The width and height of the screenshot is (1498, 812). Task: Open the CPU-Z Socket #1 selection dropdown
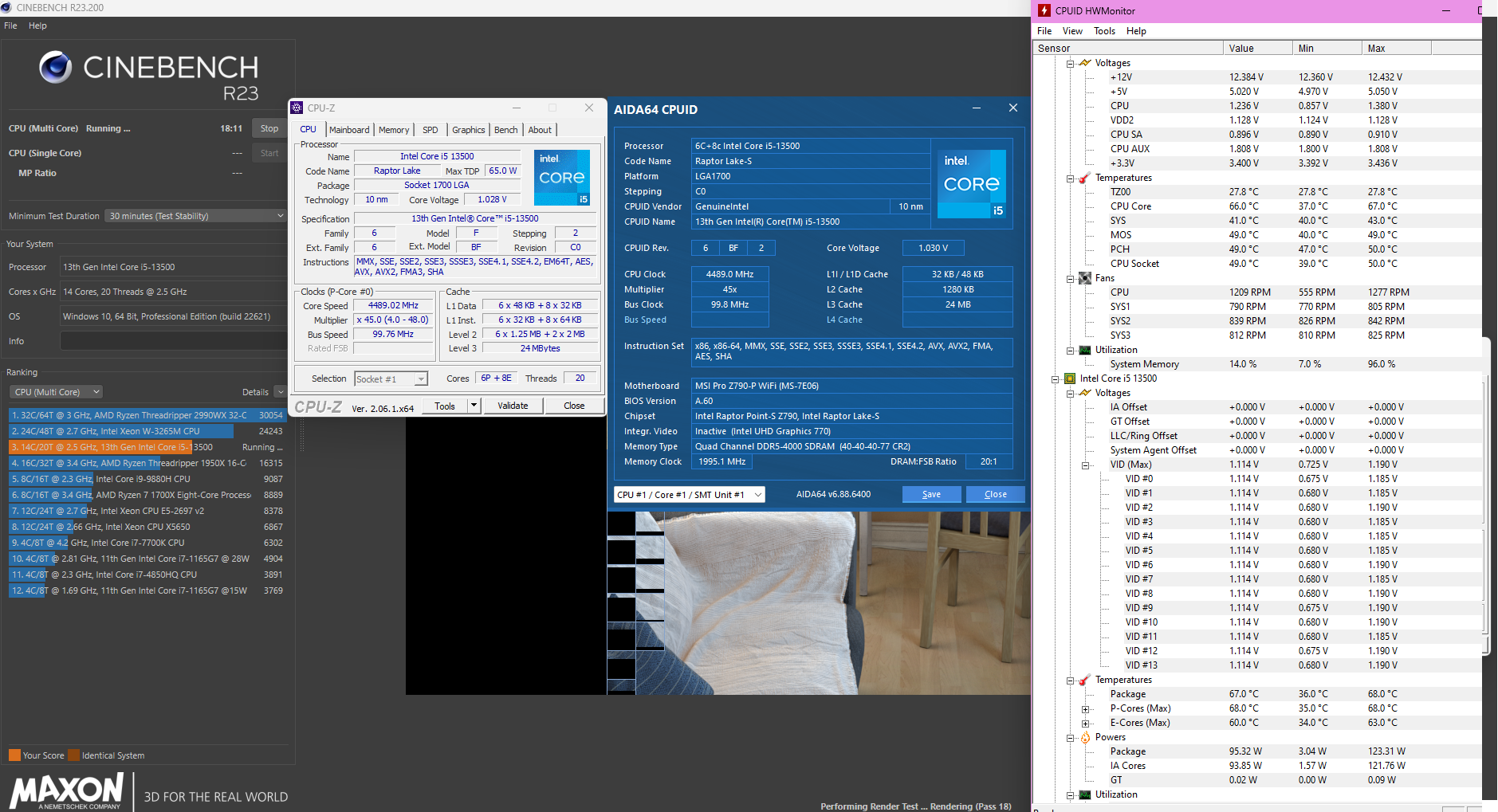pyautogui.click(x=391, y=379)
